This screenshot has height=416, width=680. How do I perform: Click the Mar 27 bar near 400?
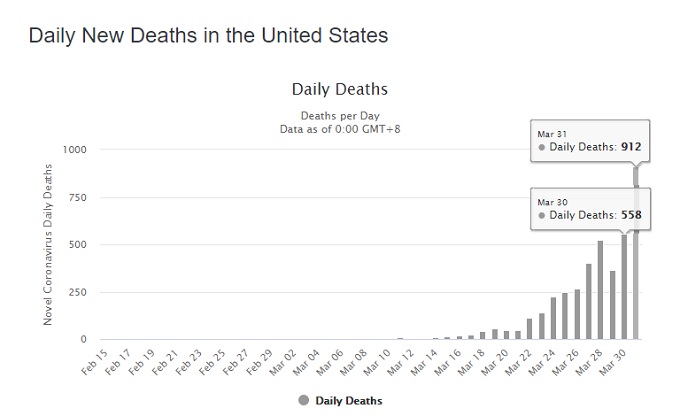588,302
